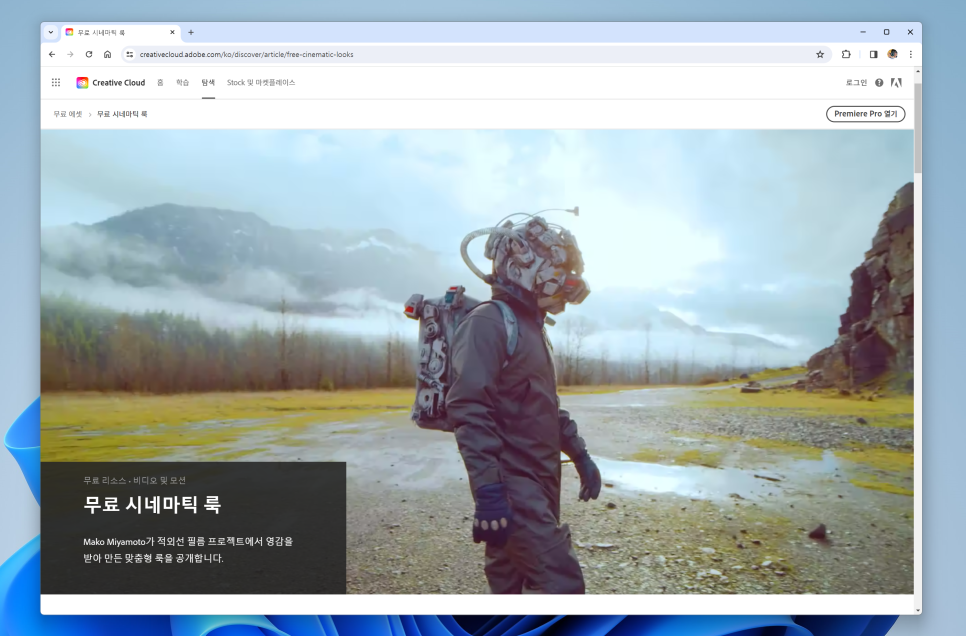966x636 pixels.
Task: Click the page vertical scrollbar thumb
Action: pyautogui.click(x=918, y=128)
